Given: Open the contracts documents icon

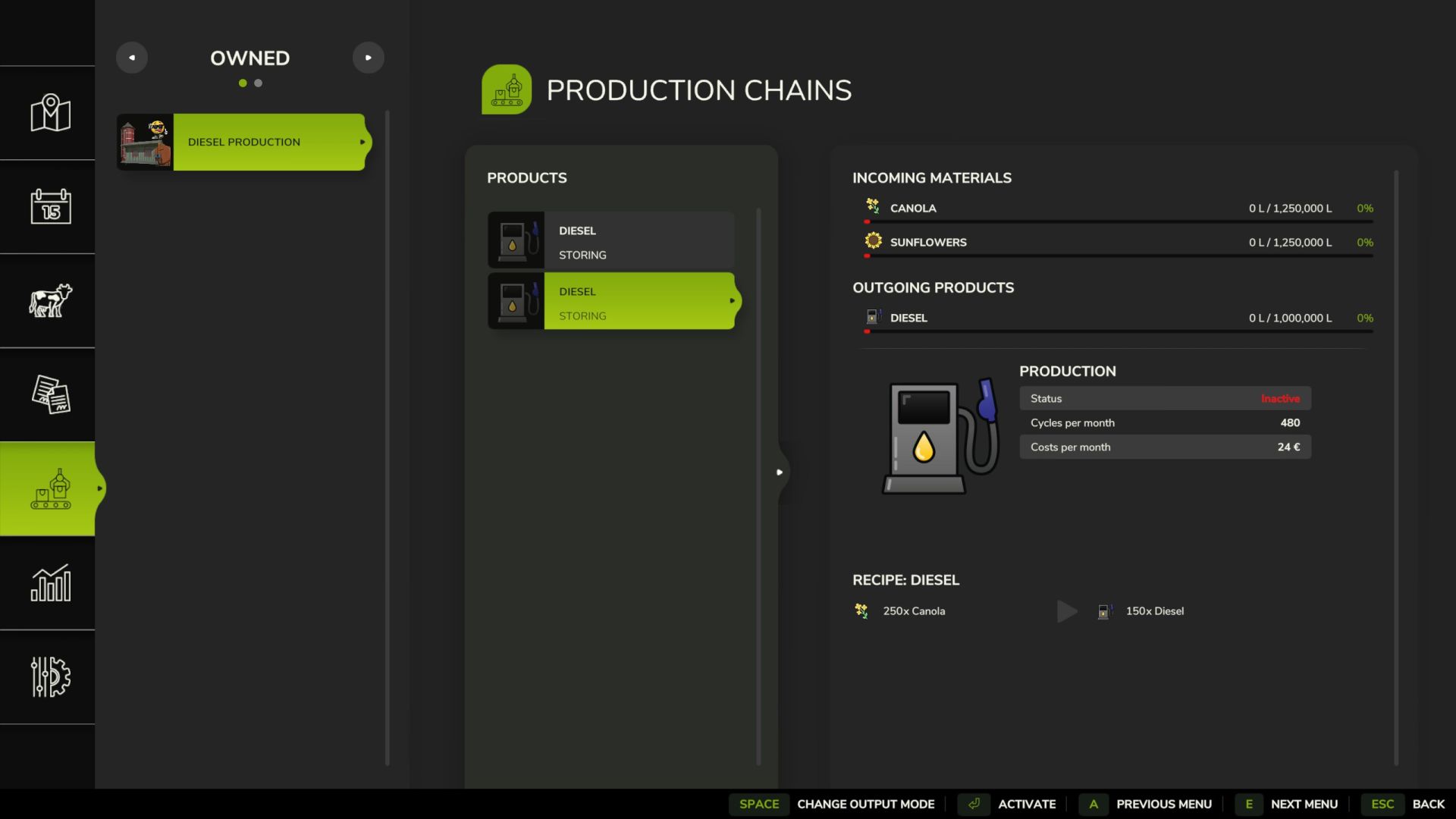Looking at the screenshot, I should tap(50, 394).
